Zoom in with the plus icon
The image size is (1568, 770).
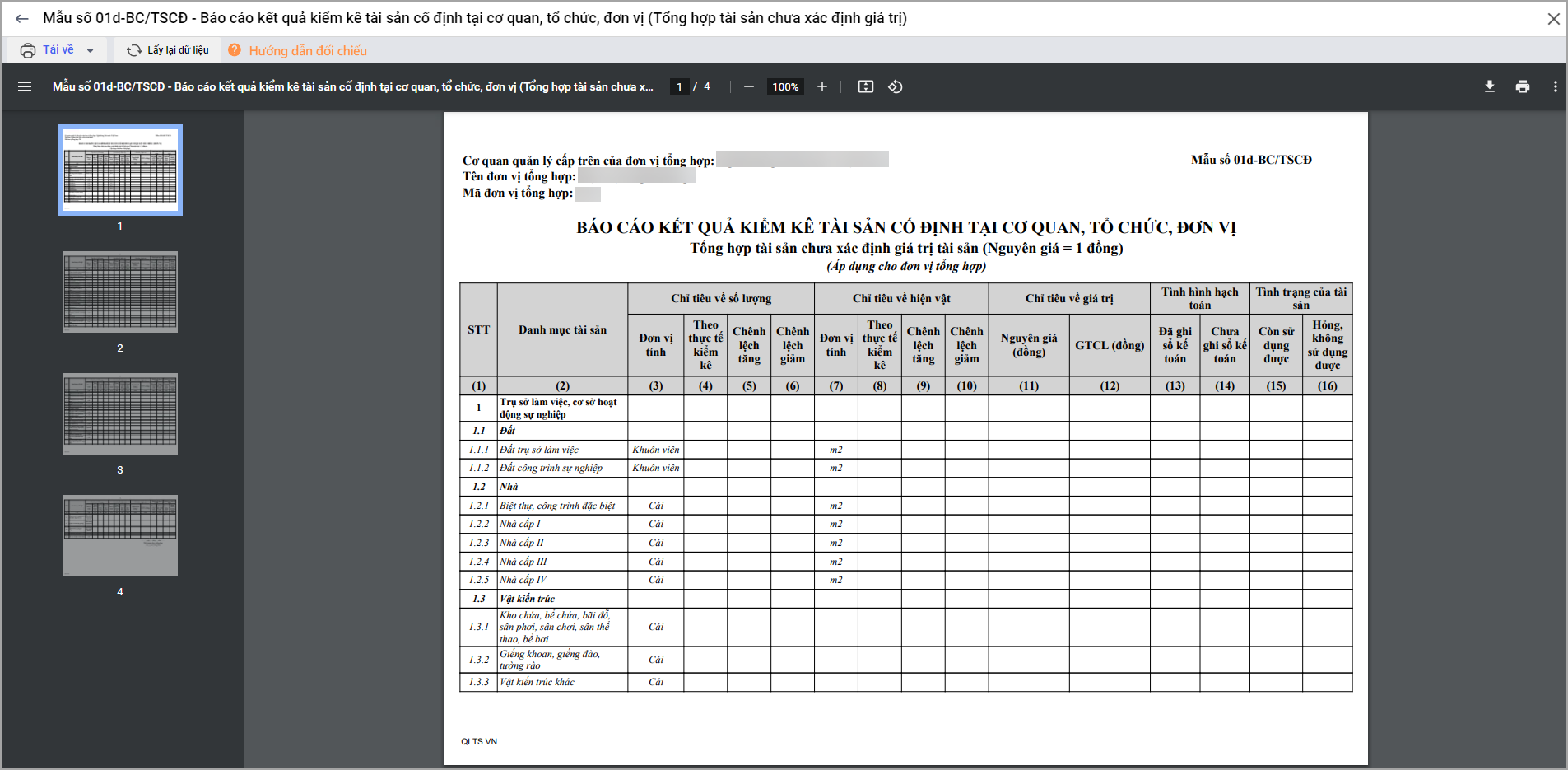821,86
